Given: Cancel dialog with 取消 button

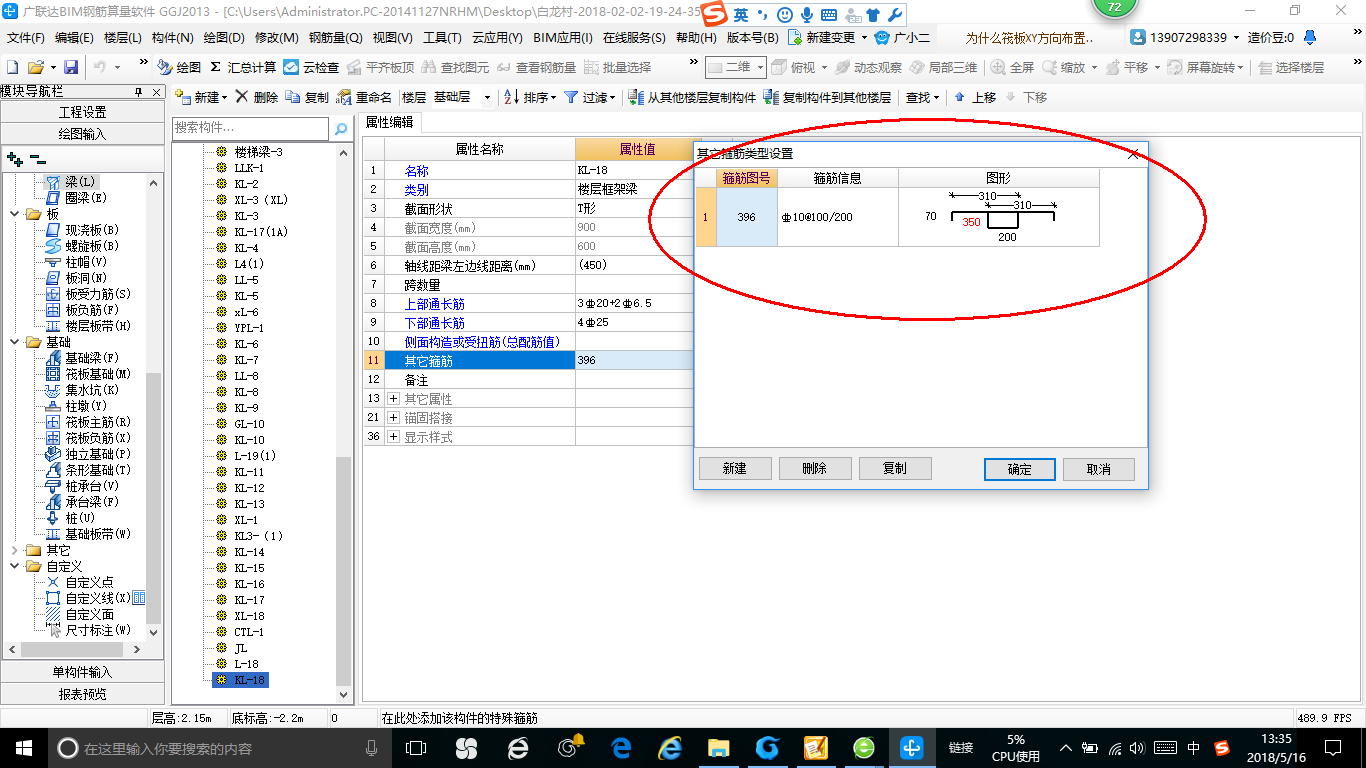Looking at the screenshot, I should (x=1099, y=470).
